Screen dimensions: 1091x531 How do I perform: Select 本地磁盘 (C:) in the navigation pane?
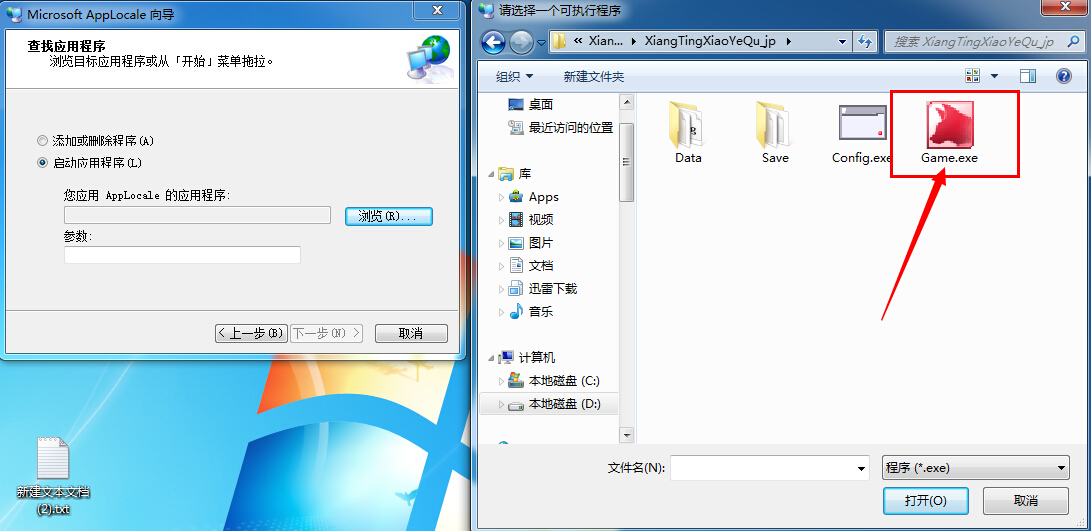[564, 381]
